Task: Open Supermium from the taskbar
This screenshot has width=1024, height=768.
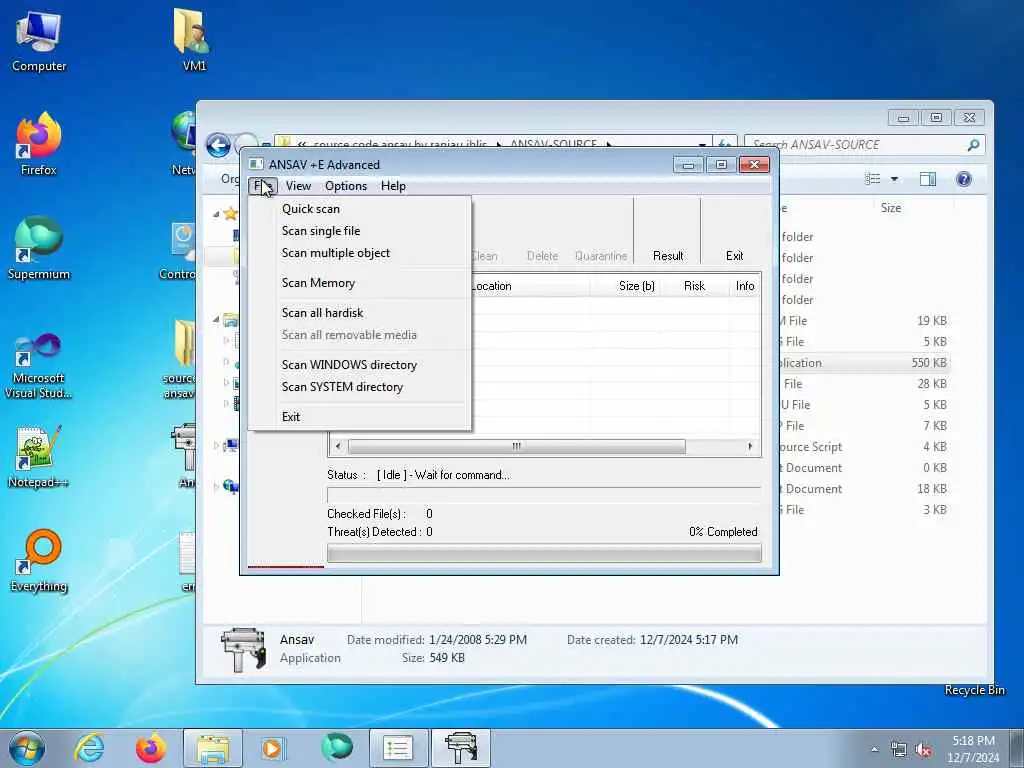Action: (337, 748)
